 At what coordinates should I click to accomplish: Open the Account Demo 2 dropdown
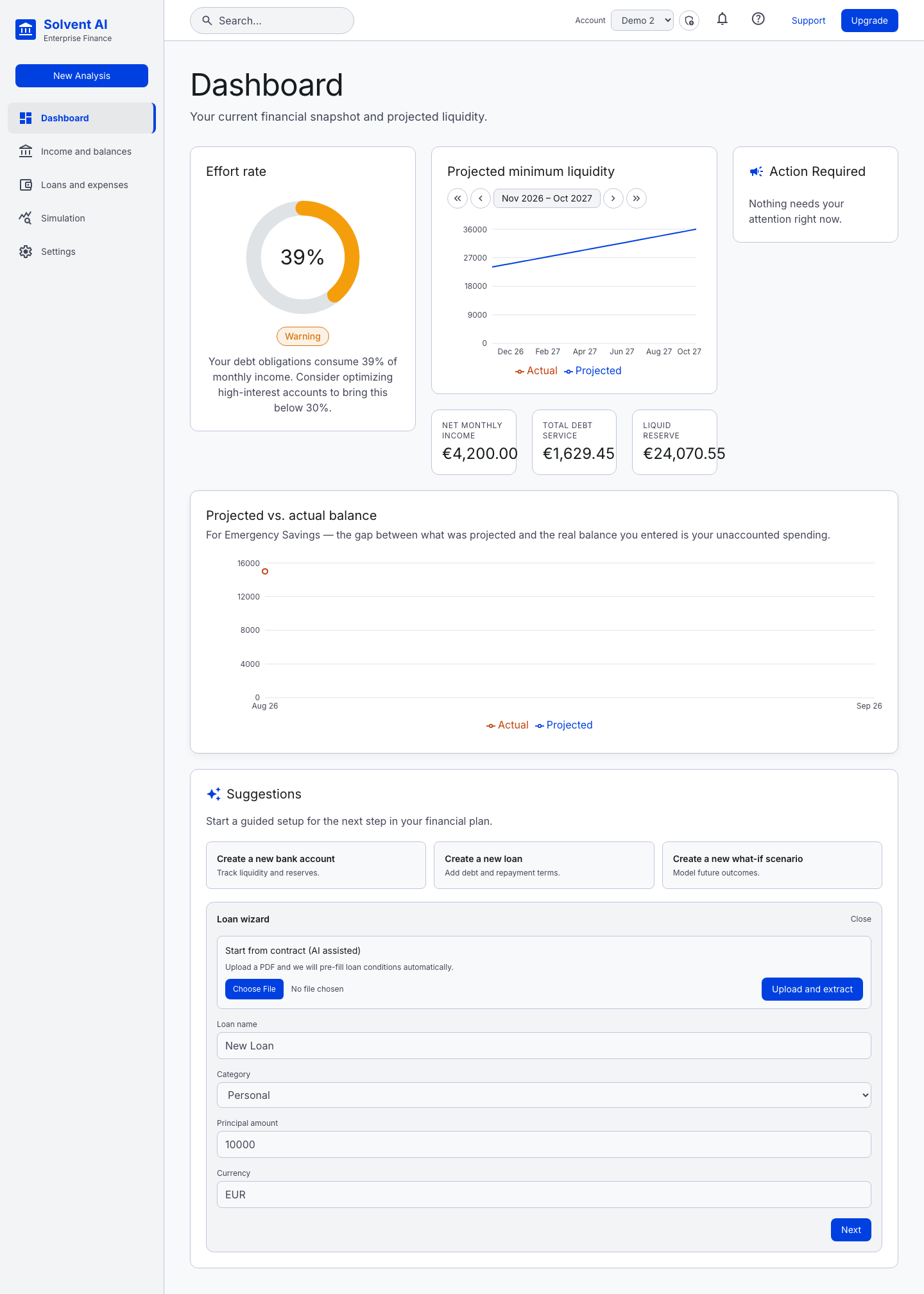642,21
